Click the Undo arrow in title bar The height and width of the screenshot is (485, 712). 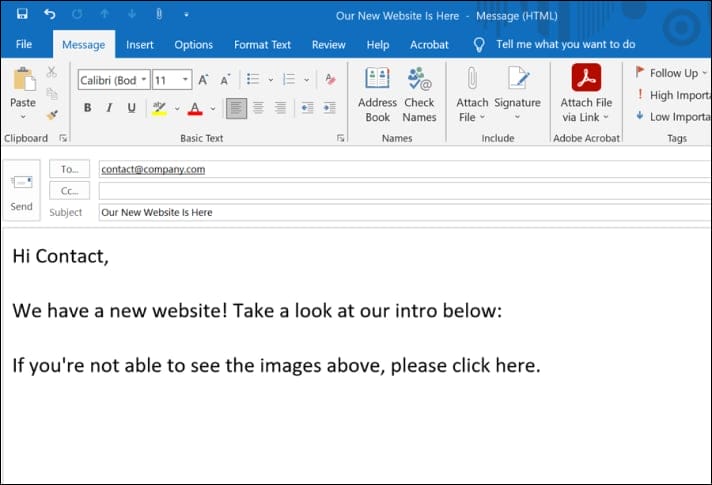click(x=50, y=14)
